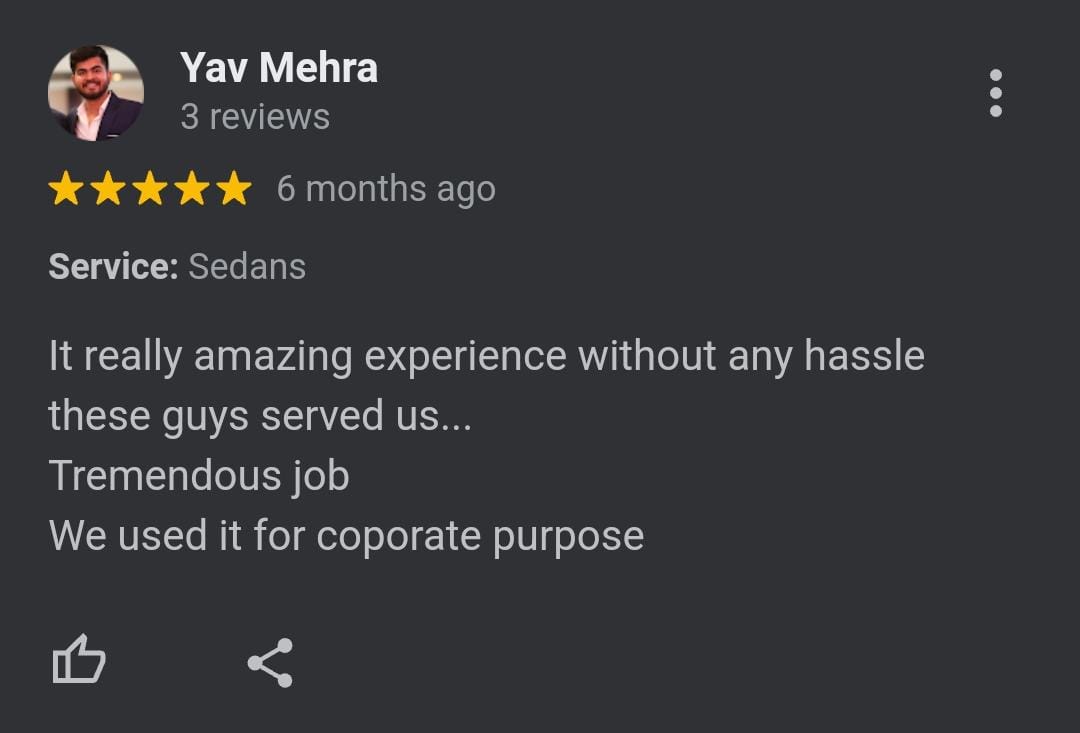This screenshot has height=733, width=1080.
Task: Click the fifth yellow rating star
Action: pyautogui.click(x=234, y=188)
